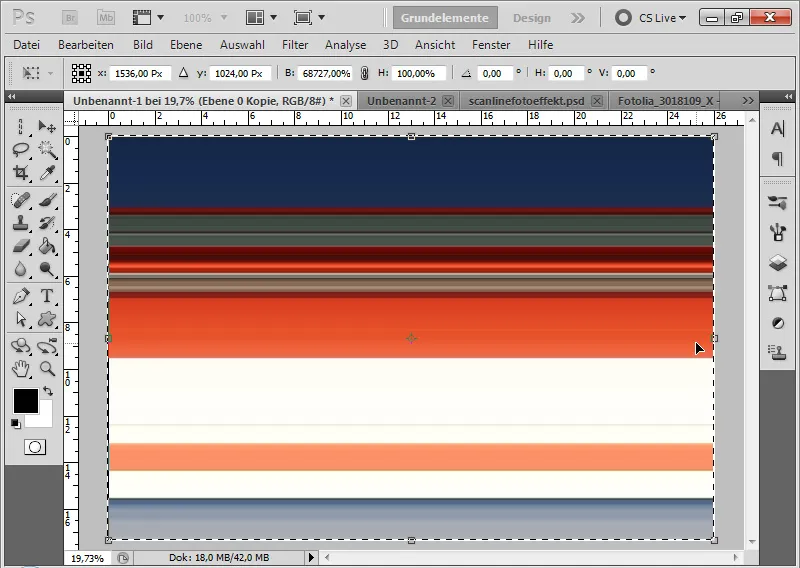Edit the rotation angle field

click(494, 73)
